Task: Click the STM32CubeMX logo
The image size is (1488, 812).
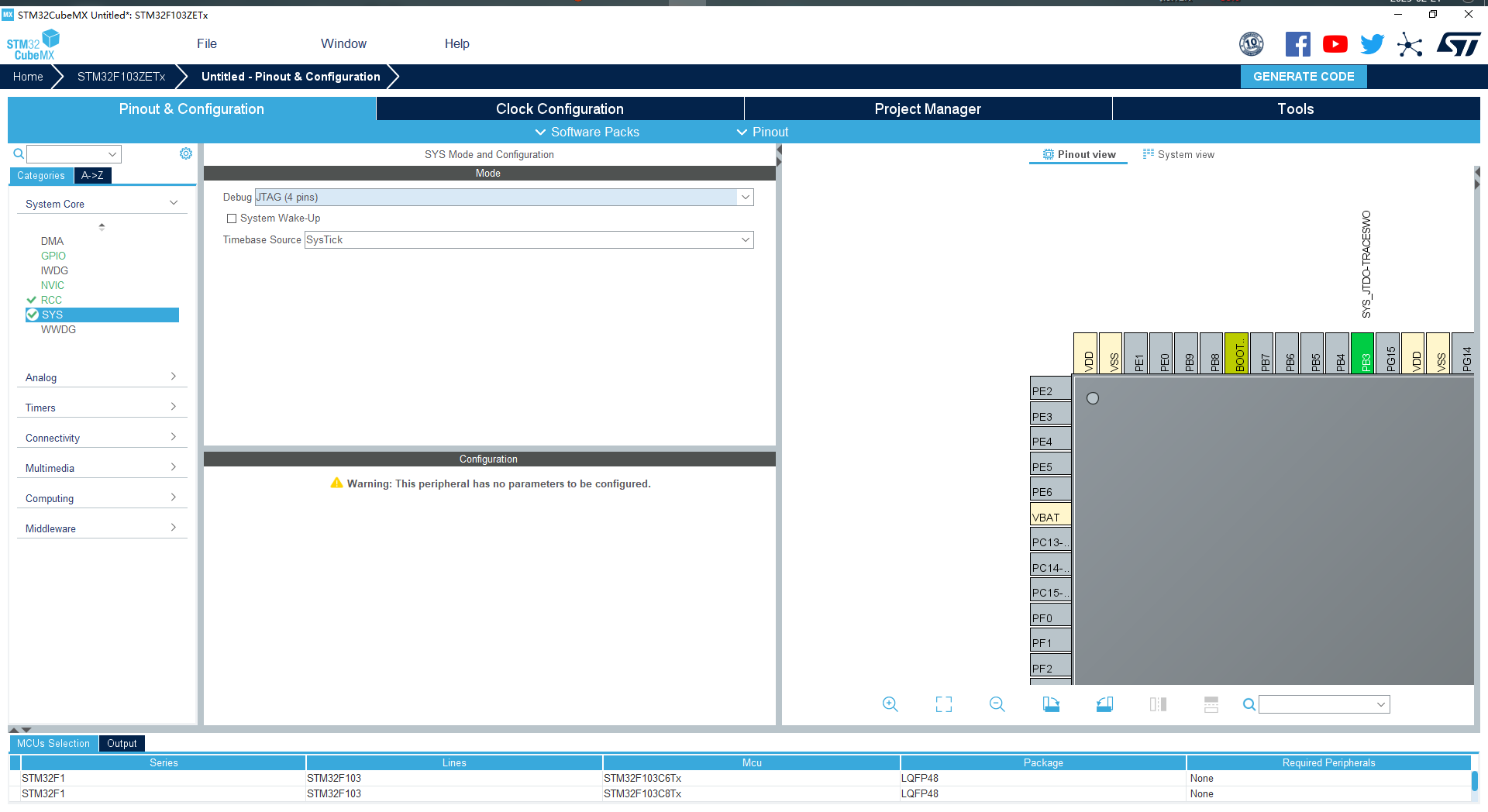Action: click(x=33, y=45)
